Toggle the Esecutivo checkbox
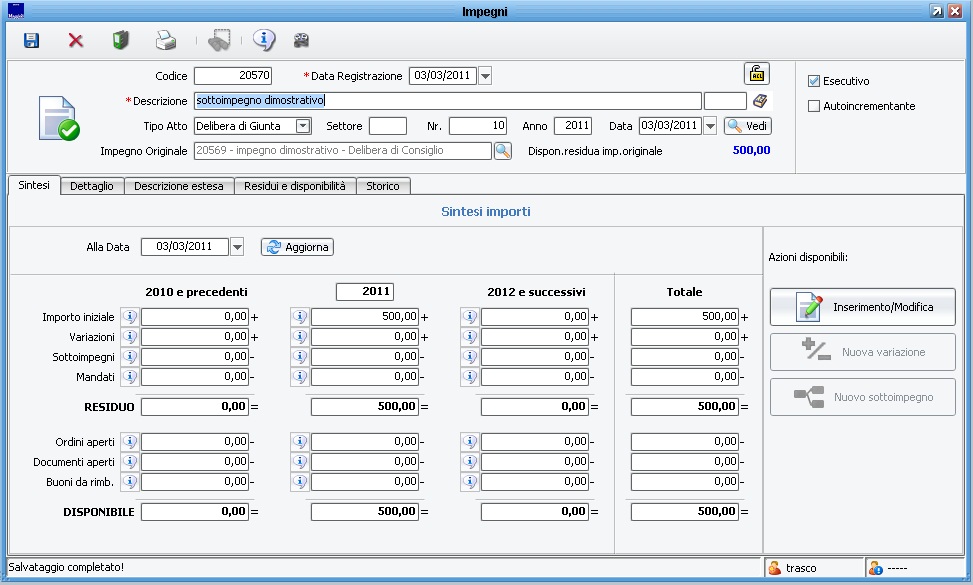The width and height of the screenshot is (973, 585). [814, 81]
